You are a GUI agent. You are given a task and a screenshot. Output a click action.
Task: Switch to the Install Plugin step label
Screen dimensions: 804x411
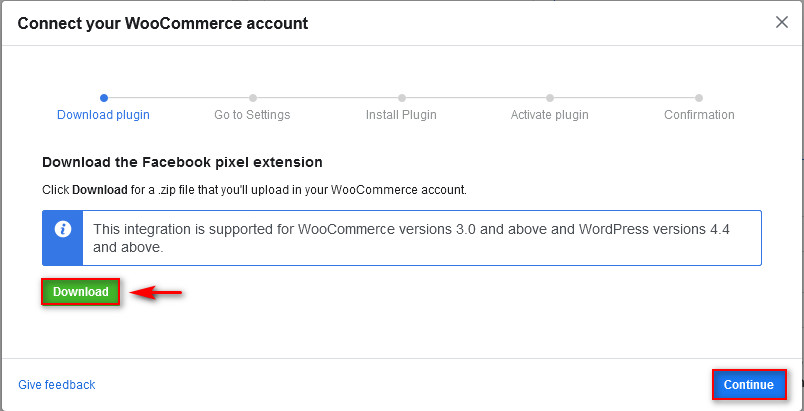(401, 115)
